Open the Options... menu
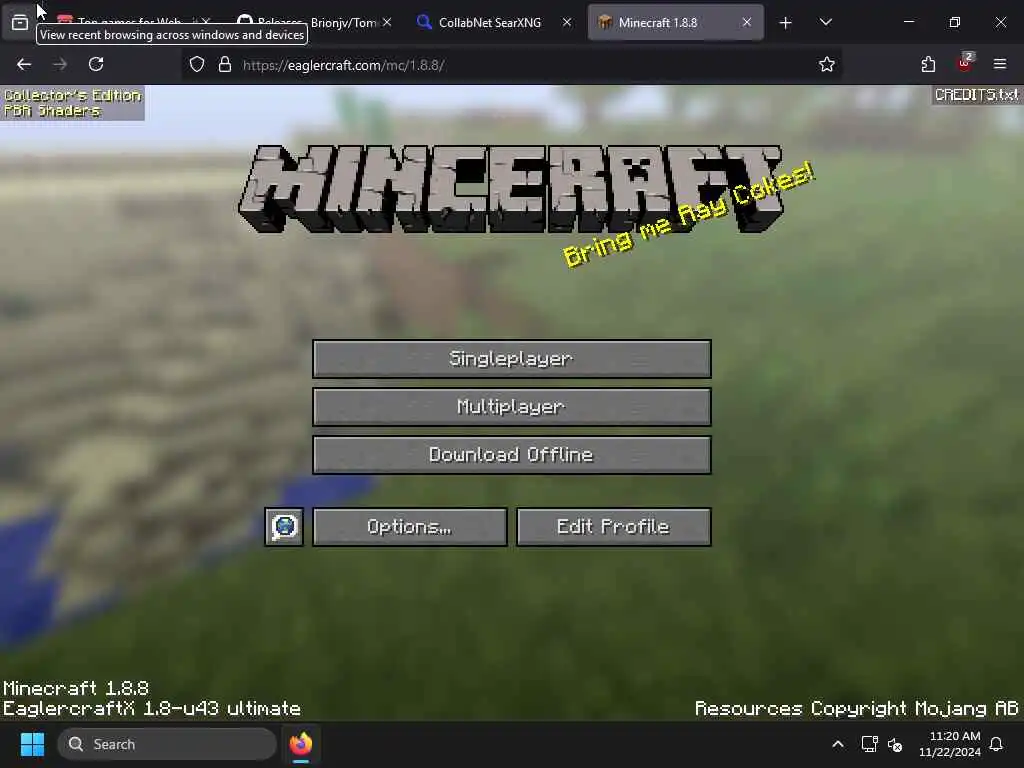This screenshot has height=768, width=1024. pos(409,526)
